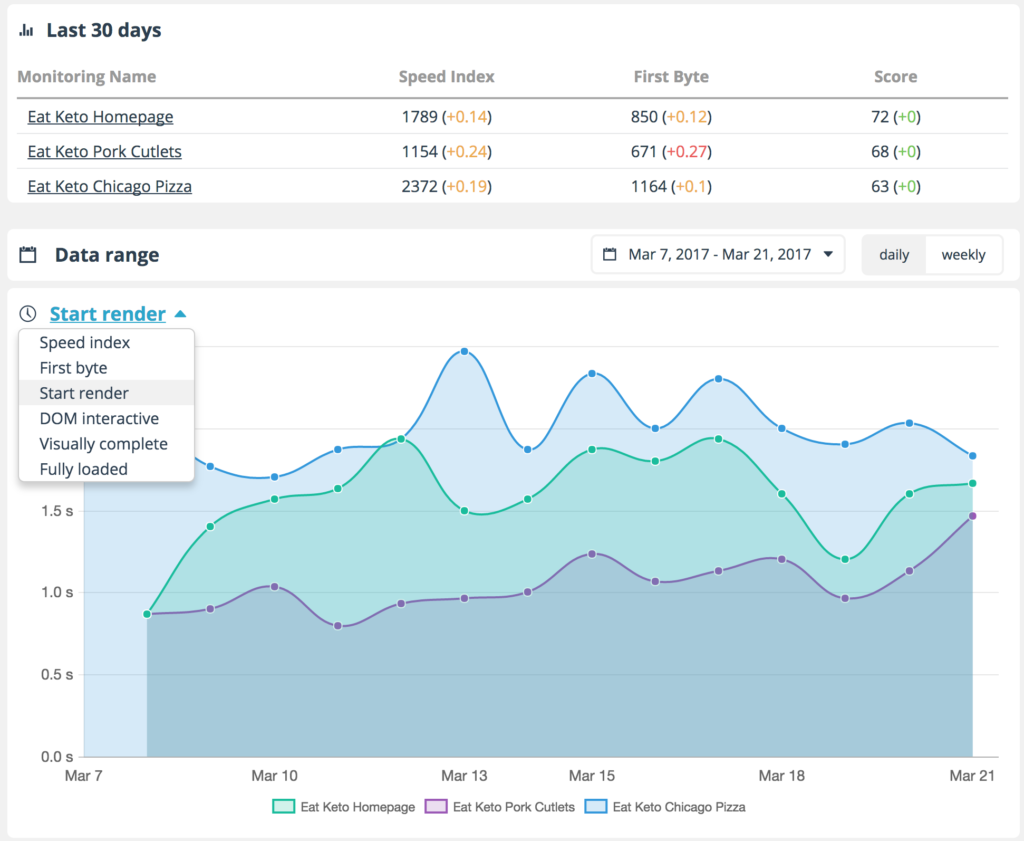The width and height of the screenshot is (1024, 841).
Task: Switch chart to weekly view
Action: tap(963, 255)
